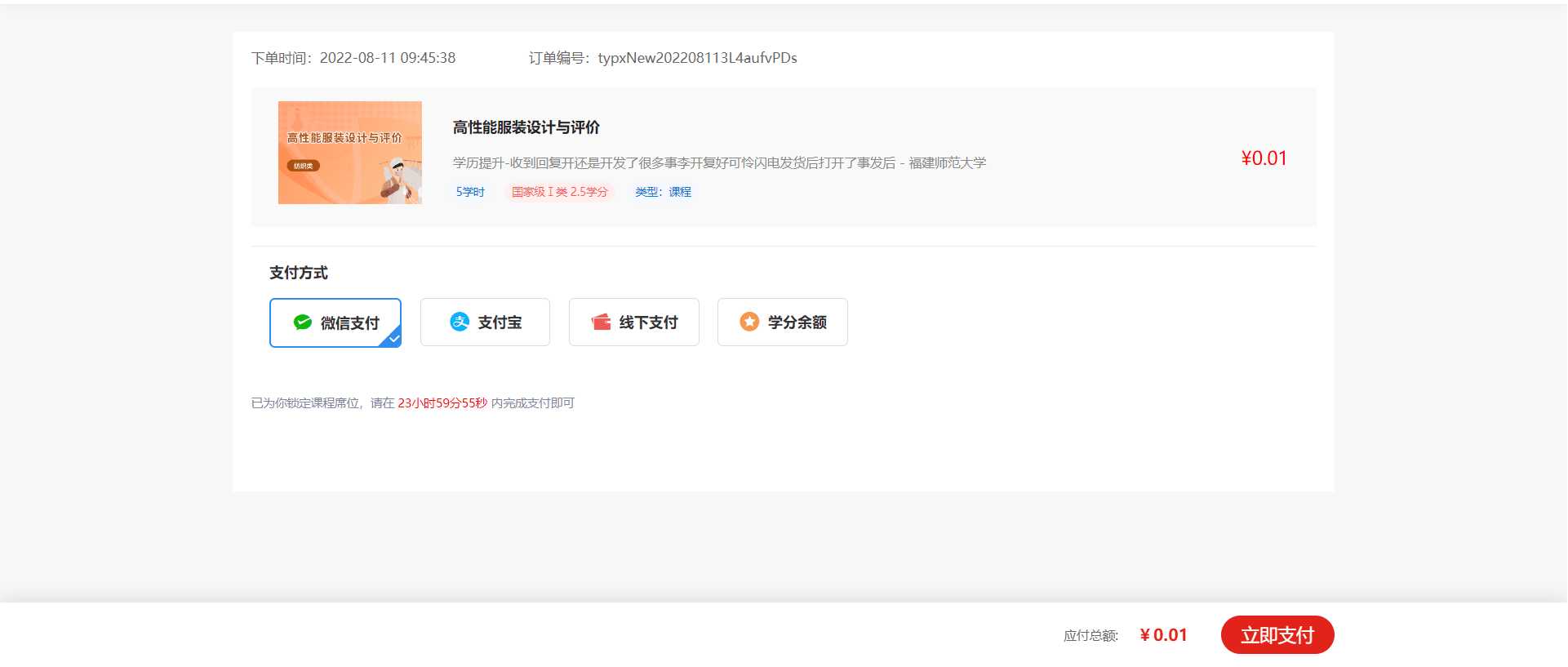
Task: Open the course thumbnail image
Action: (x=350, y=153)
